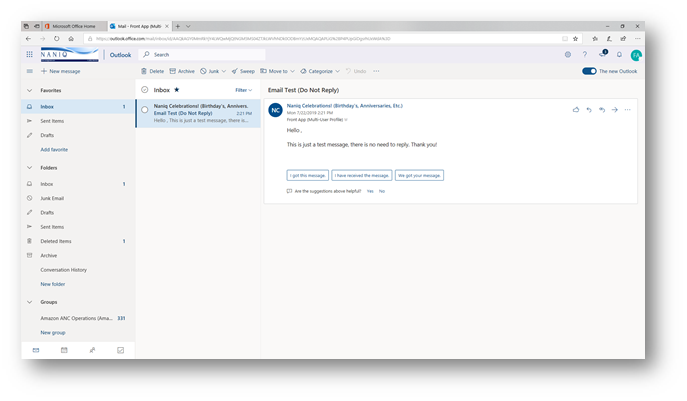The image size is (687, 401).
Task: Click the New folder link
Action: [x=53, y=284]
